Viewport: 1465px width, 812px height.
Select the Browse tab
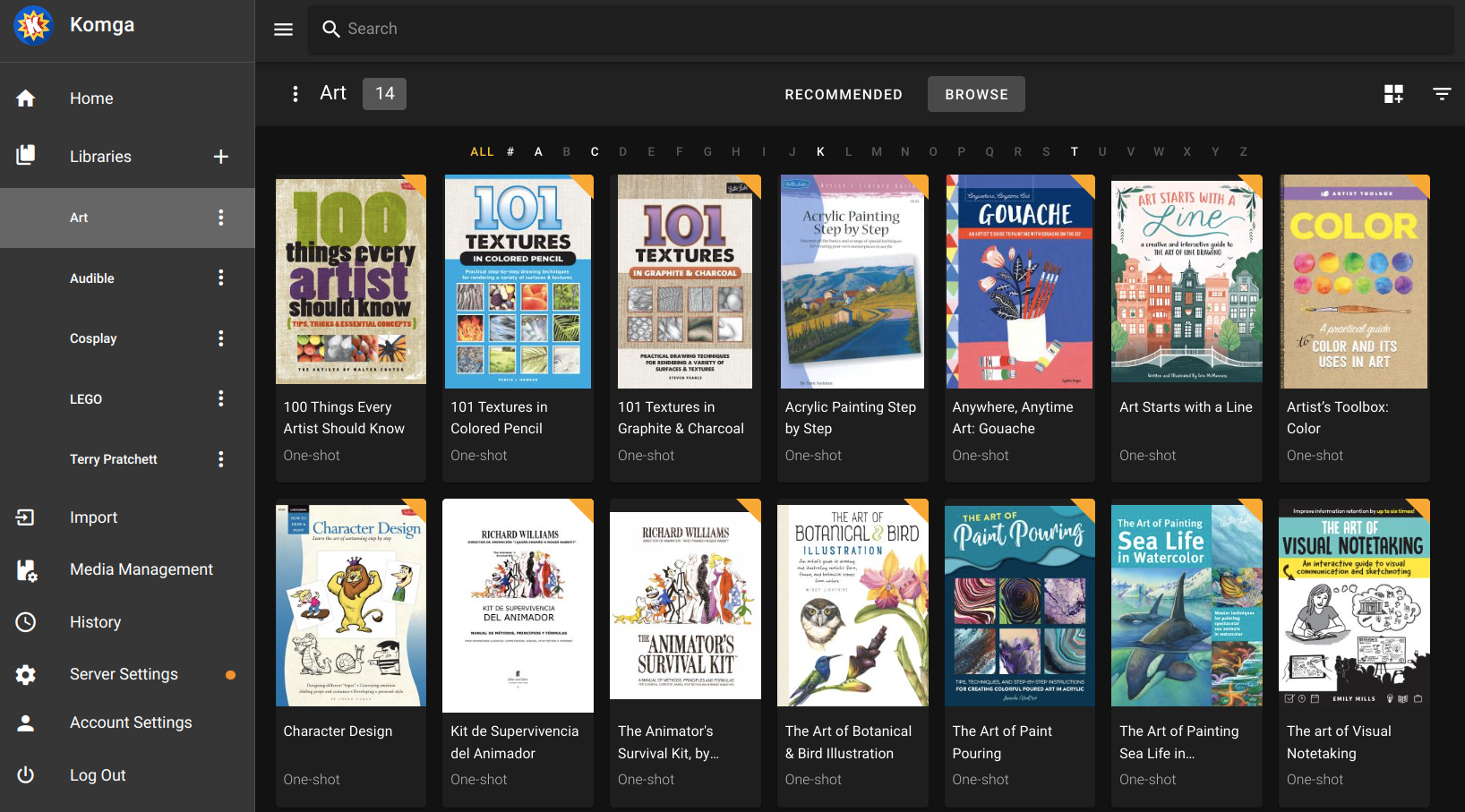975,94
